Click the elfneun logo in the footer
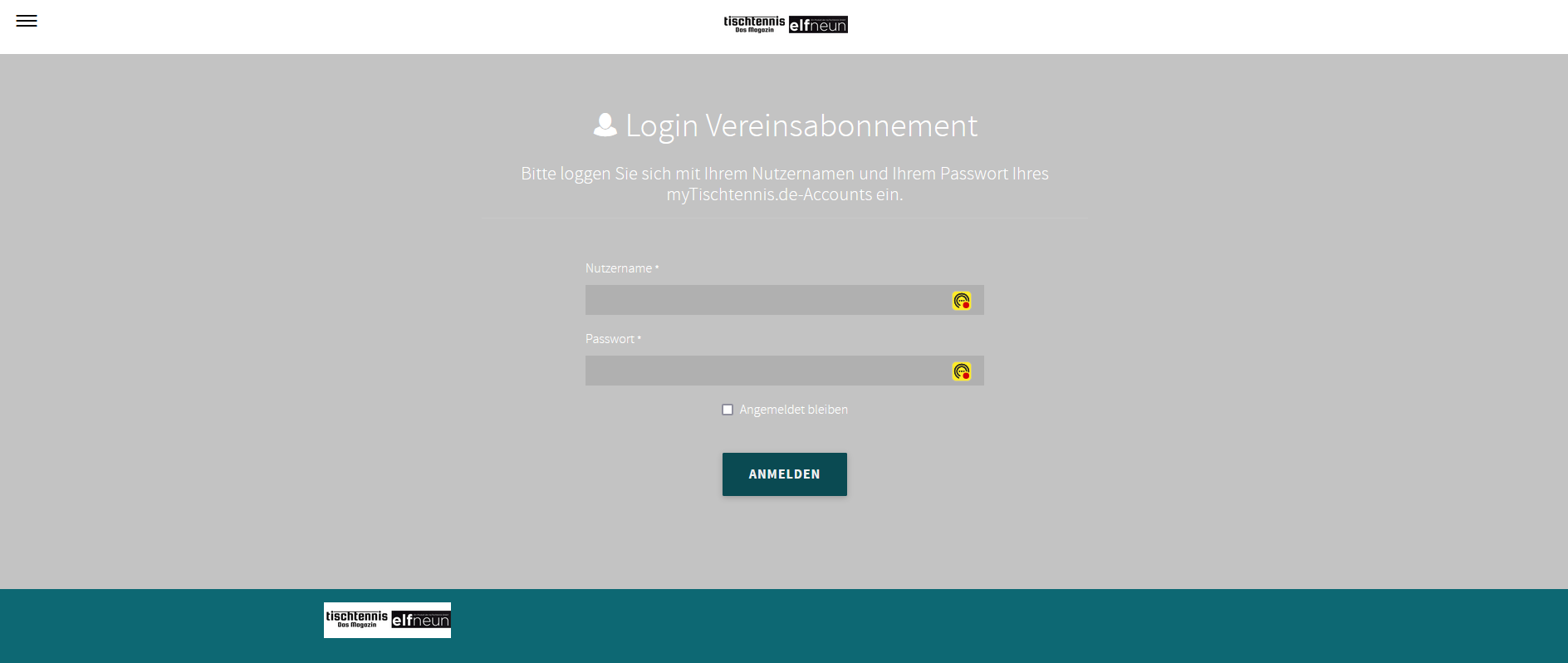 point(420,620)
